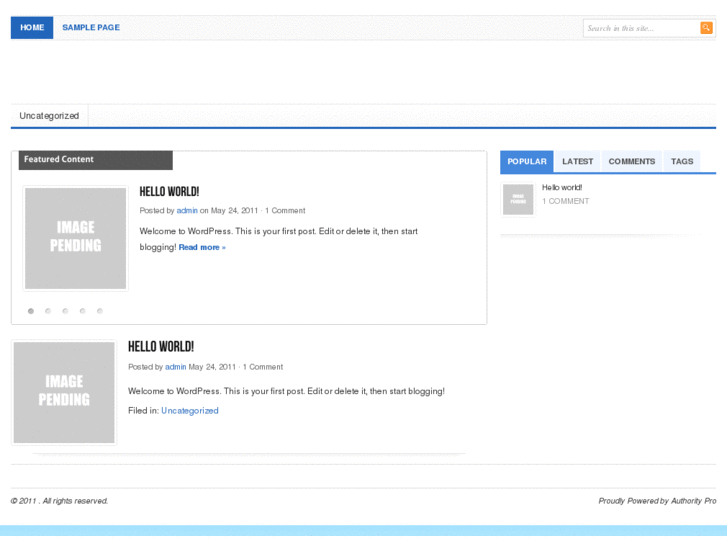This screenshot has width=727, height=545.
Task: Open the Popular tab's small post thumbnail
Action: [x=518, y=199]
